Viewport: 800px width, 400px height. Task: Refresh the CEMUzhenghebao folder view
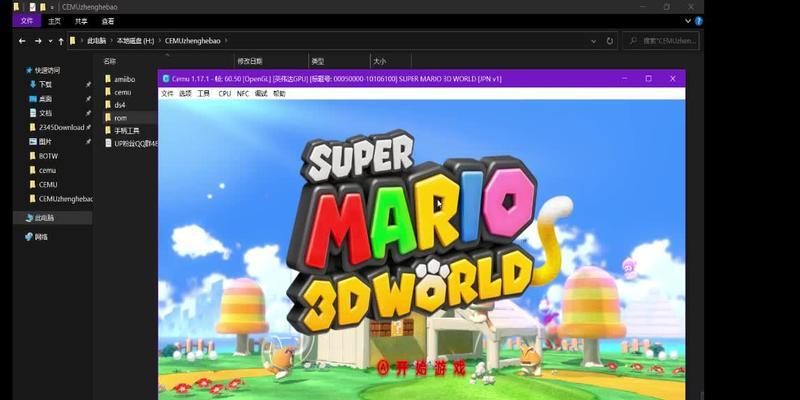pyautogui.click(x=609, y=41)
